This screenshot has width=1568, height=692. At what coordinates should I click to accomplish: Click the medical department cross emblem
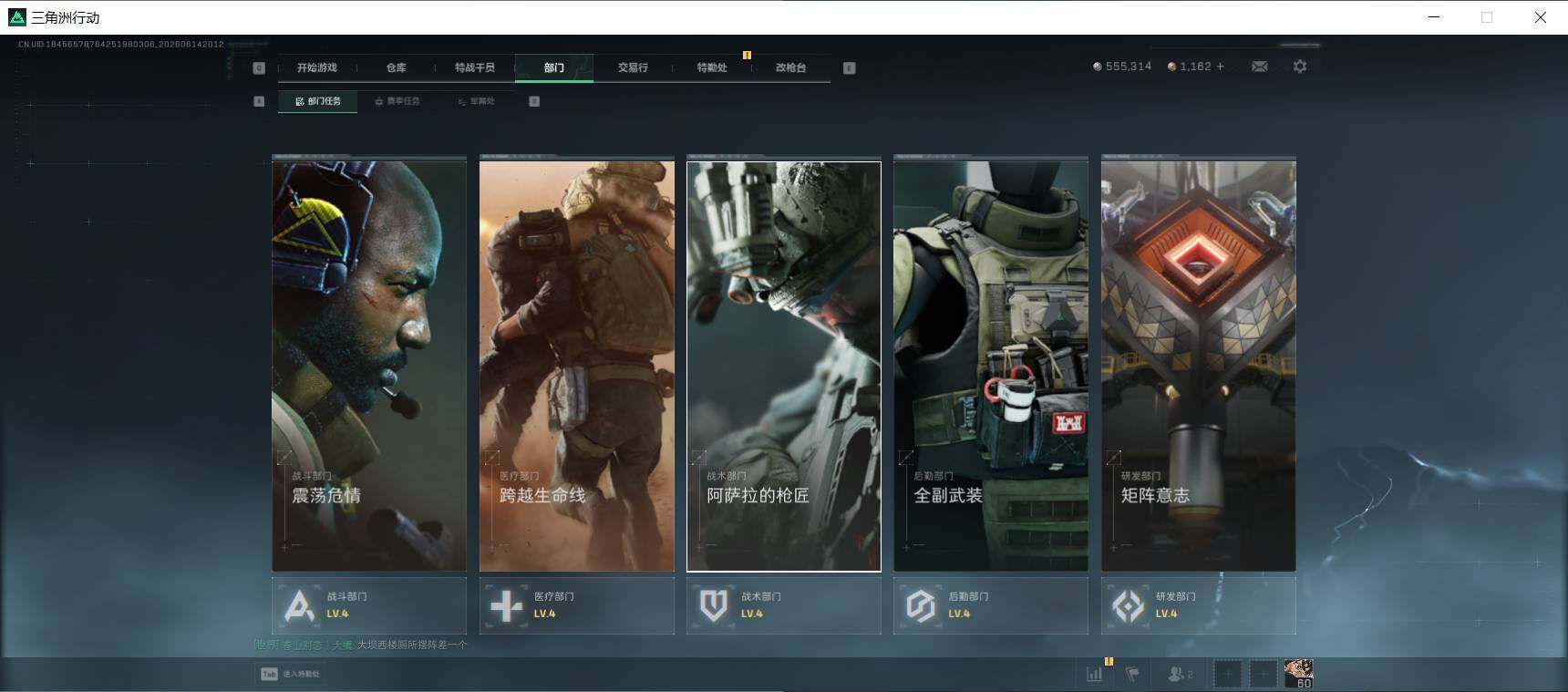pos(507,605)
